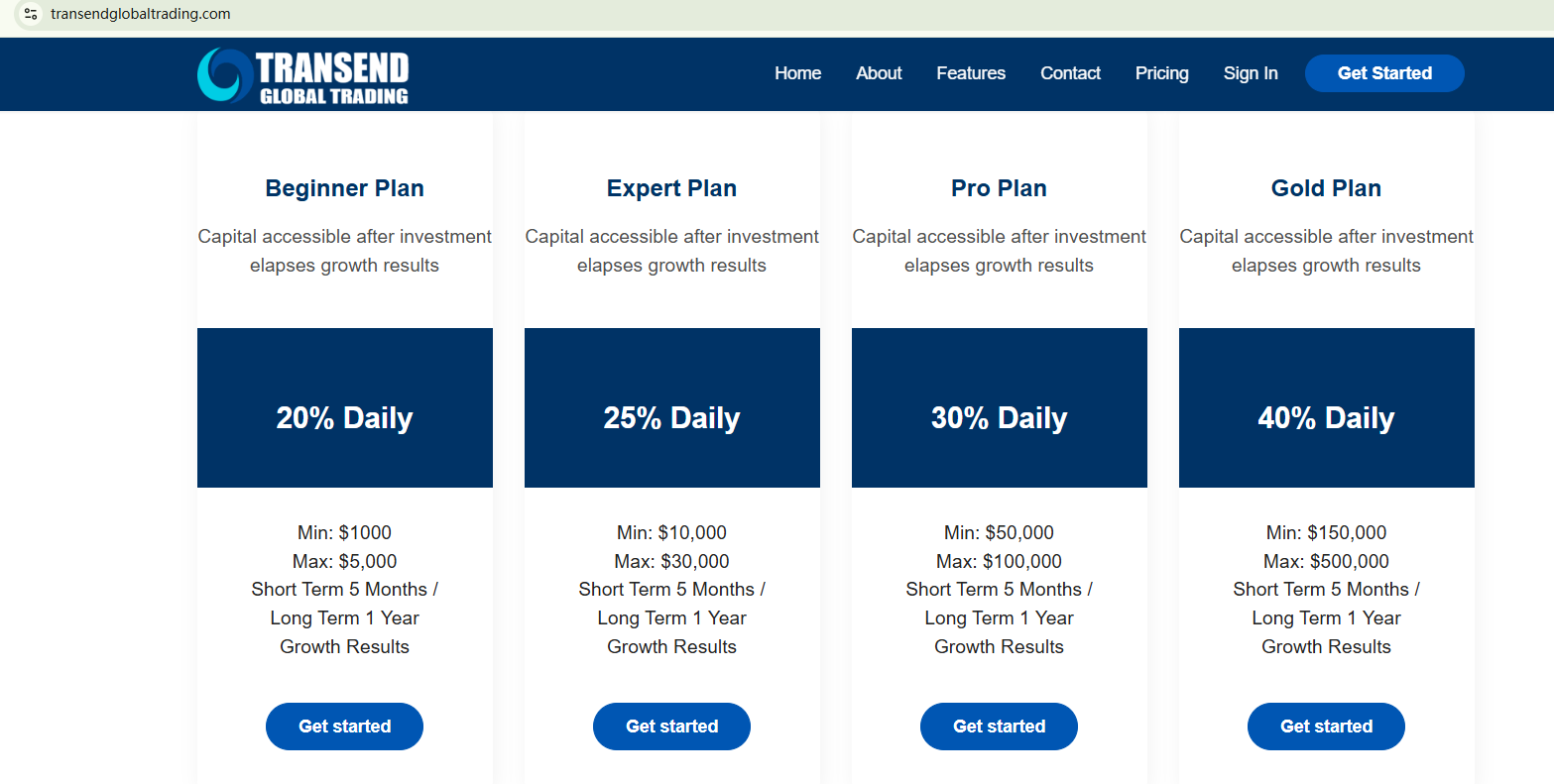
Task: Open the Features nav link
Action: tap(970, 73)
